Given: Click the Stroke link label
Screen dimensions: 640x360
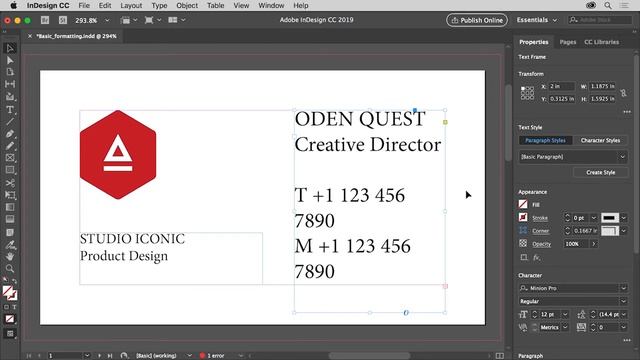Looking at the screenshot, I should pyautogui.click(x=540, y=218).
